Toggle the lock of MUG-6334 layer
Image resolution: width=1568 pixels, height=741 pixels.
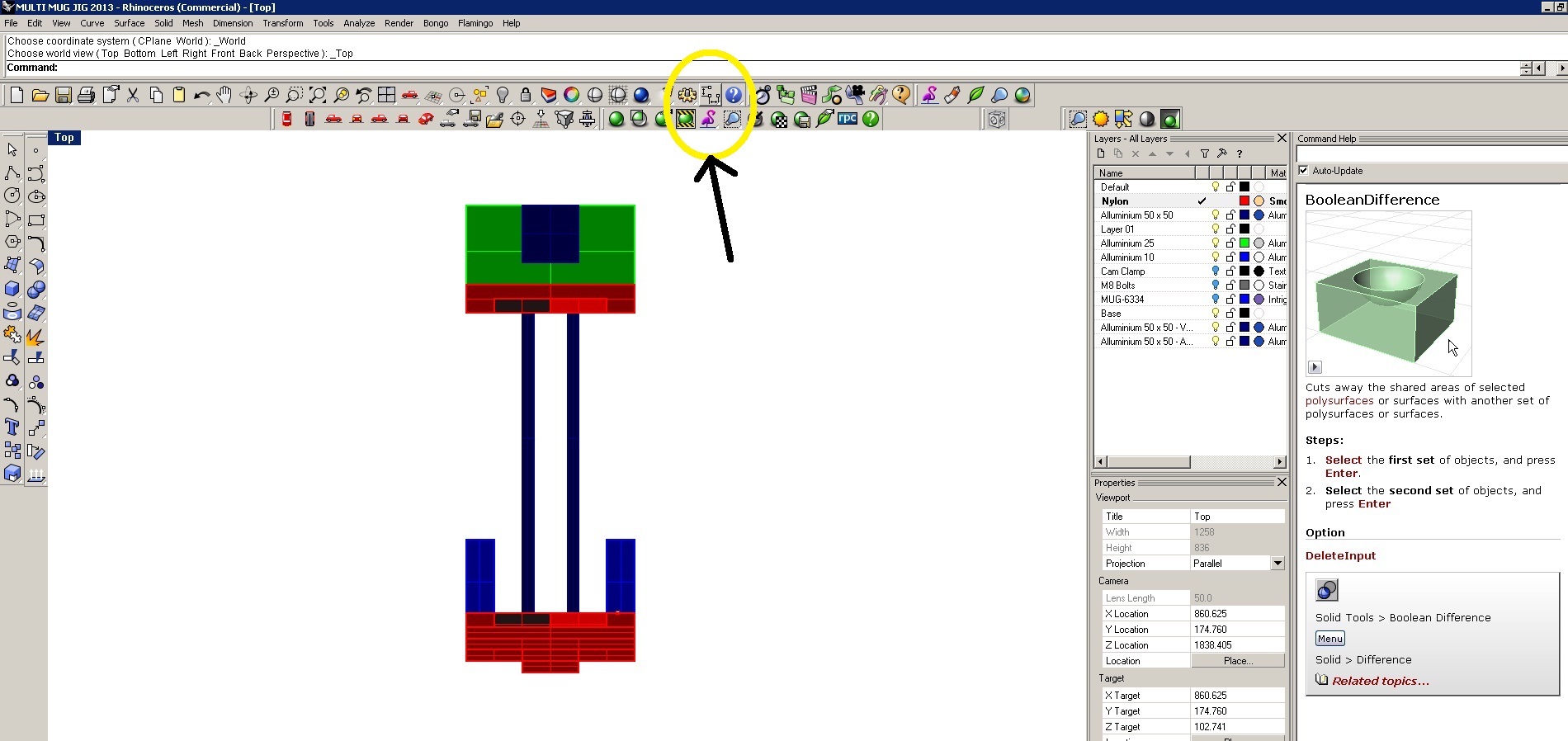click(1230, 300)
